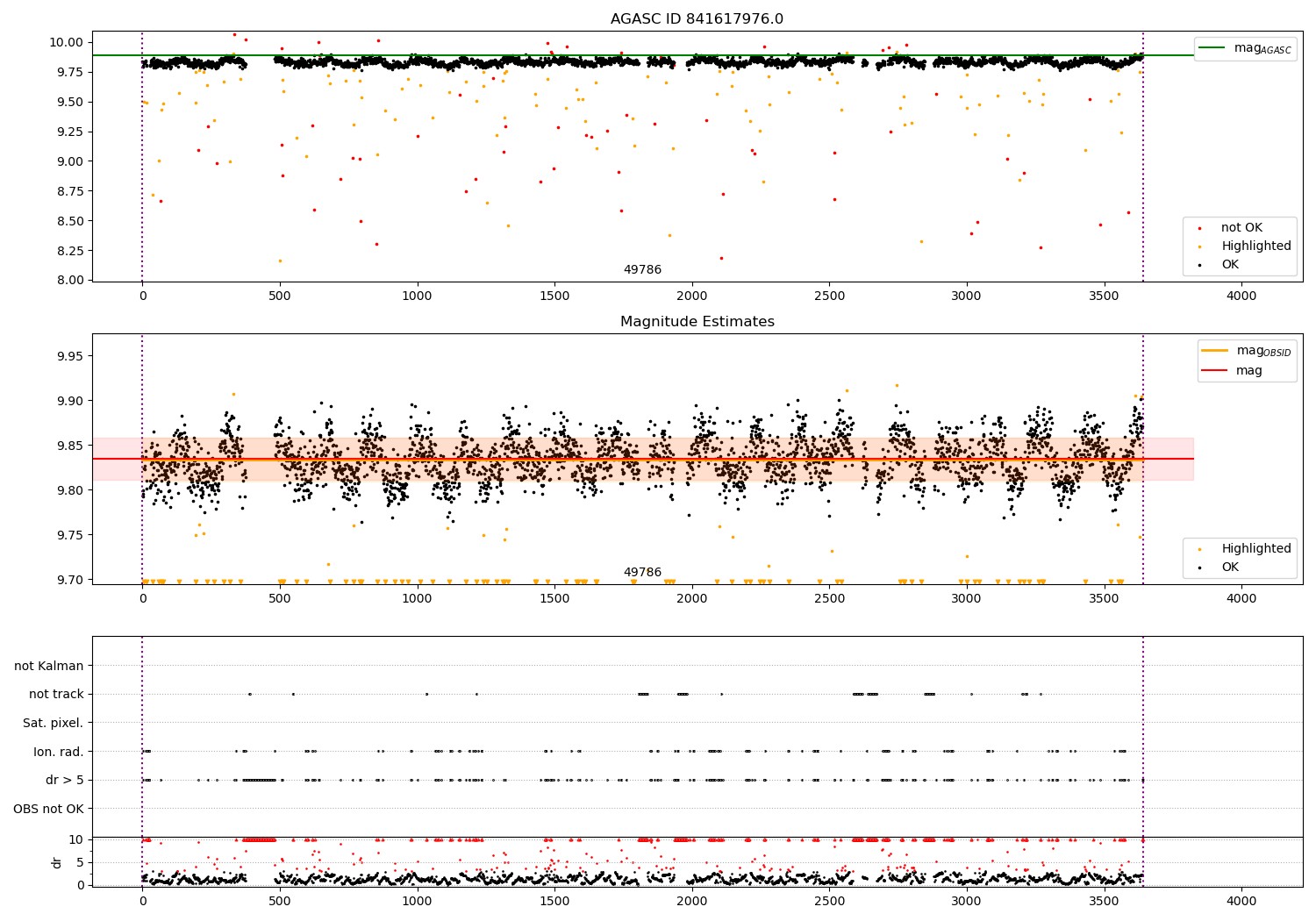Click the '4000' x-tick under the top plot
Viewport: 1316px width, 921px height.
click(1241, 296)
